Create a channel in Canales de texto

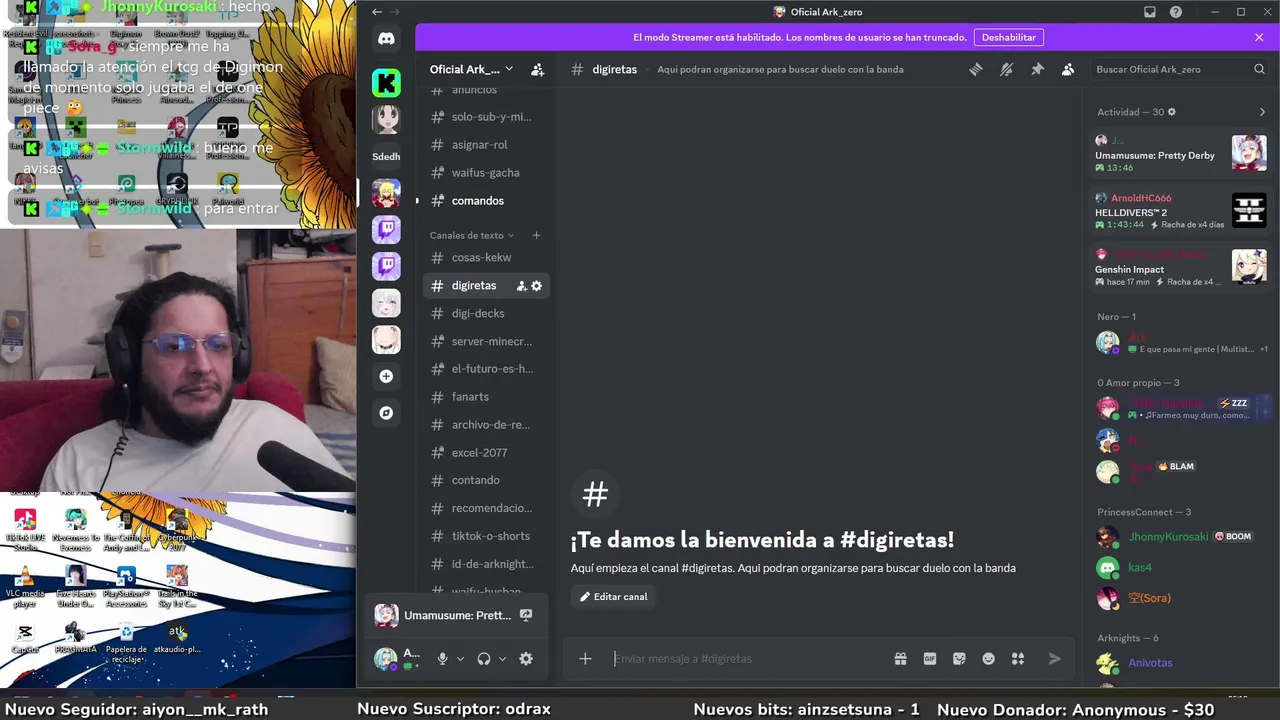click(x=536, y=235)
